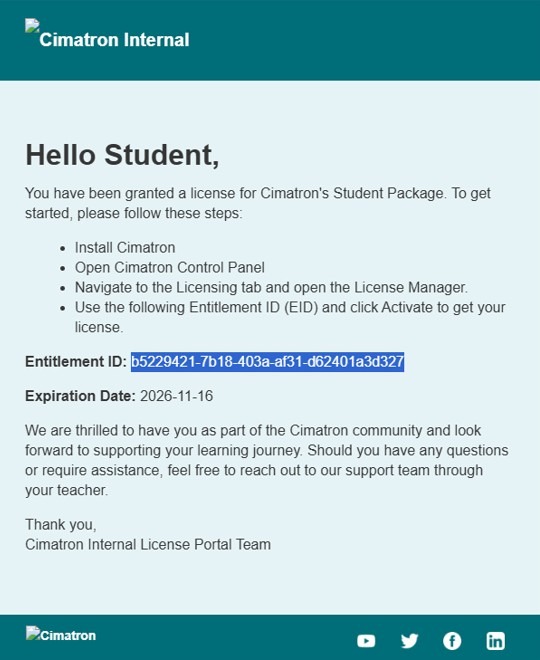Image resolution: width=540 pixels, height=660 pixels.
Task: Visit the Facebook icon link
Action: pyautogui.click(x=452, y=641)
